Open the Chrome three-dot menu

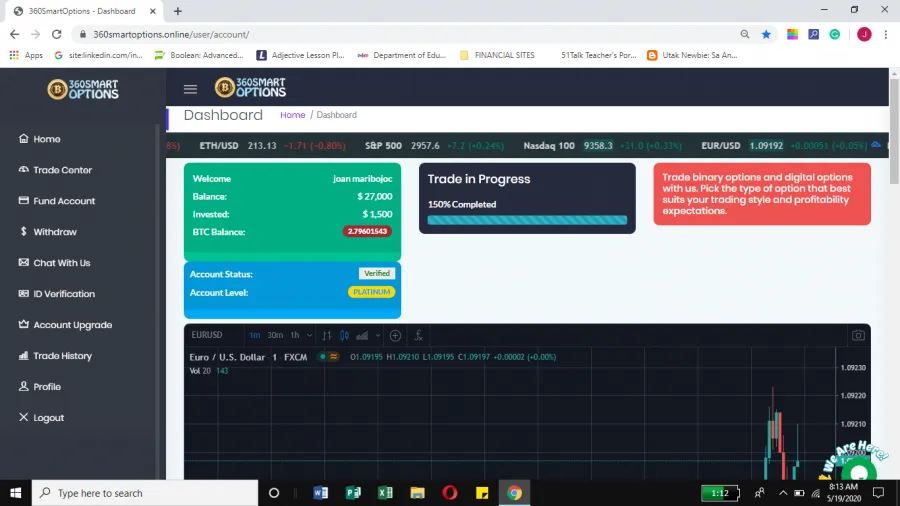[x=886, y=34]
